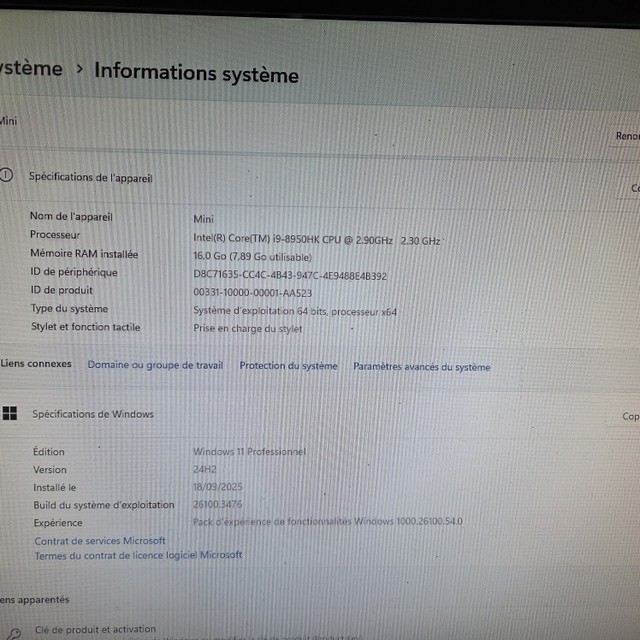
Task: Click the key icon next to Clé de produit
Action: pos(15,633)
